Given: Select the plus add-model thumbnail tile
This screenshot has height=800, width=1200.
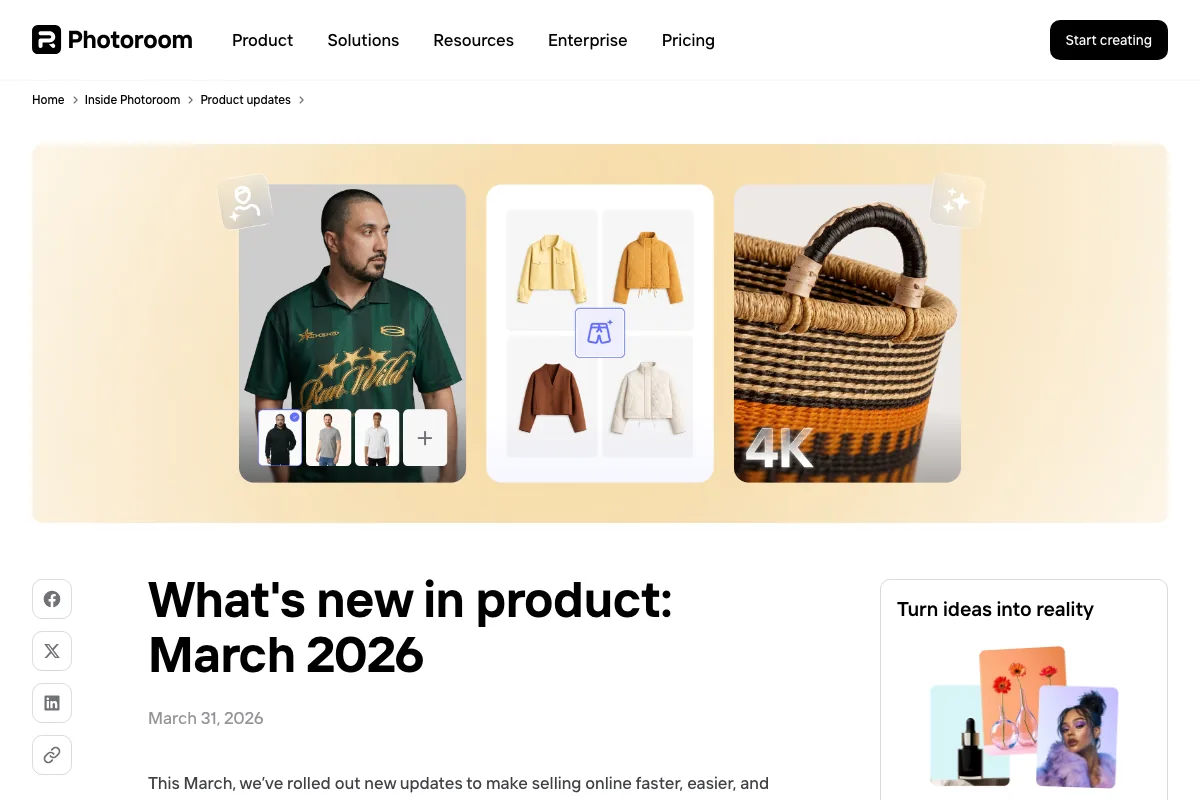Looking at the screenshot, I should (425, 438).
